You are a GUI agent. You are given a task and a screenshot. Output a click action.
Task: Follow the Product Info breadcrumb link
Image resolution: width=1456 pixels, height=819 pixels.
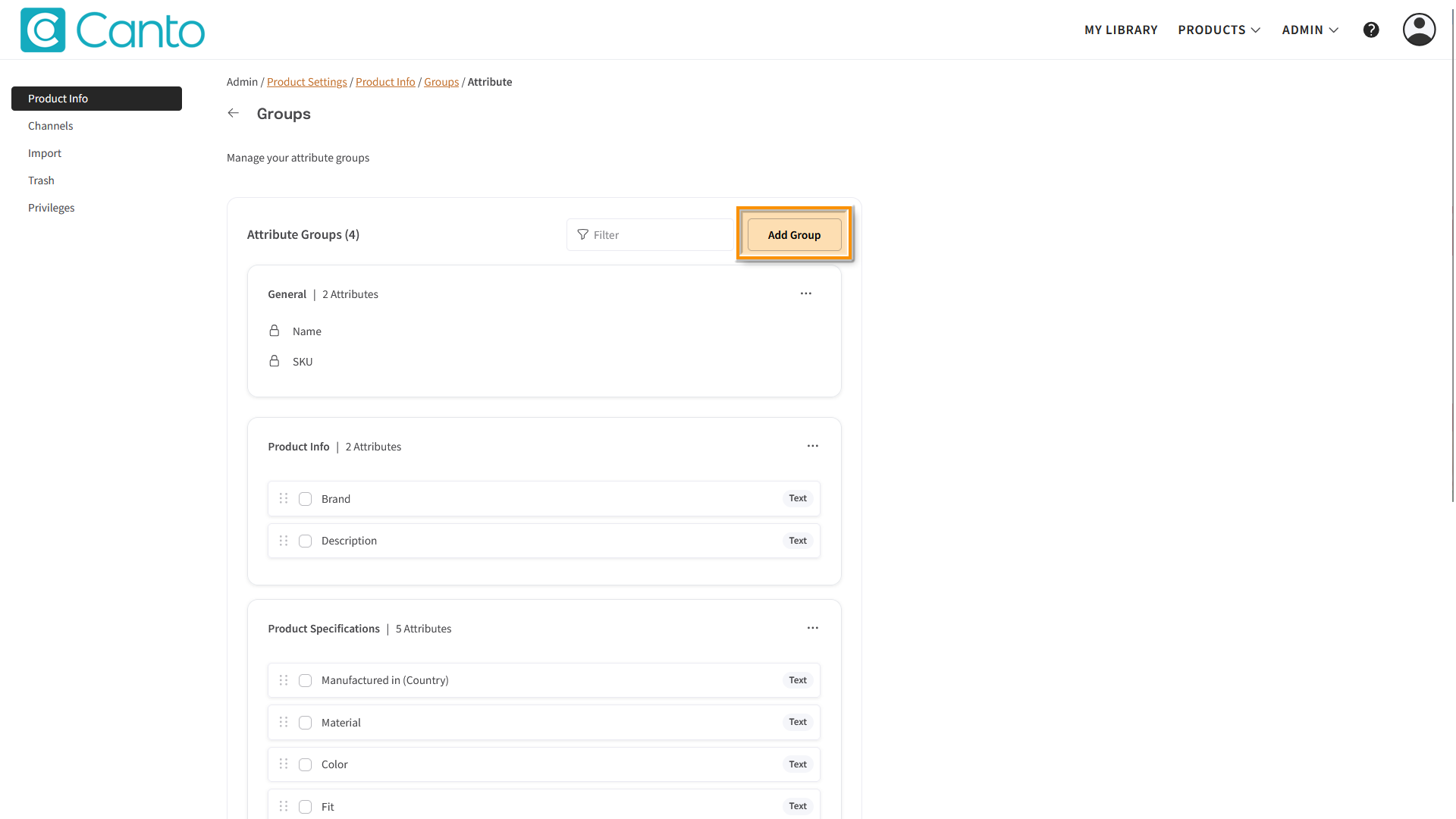(x=385, y=82)
